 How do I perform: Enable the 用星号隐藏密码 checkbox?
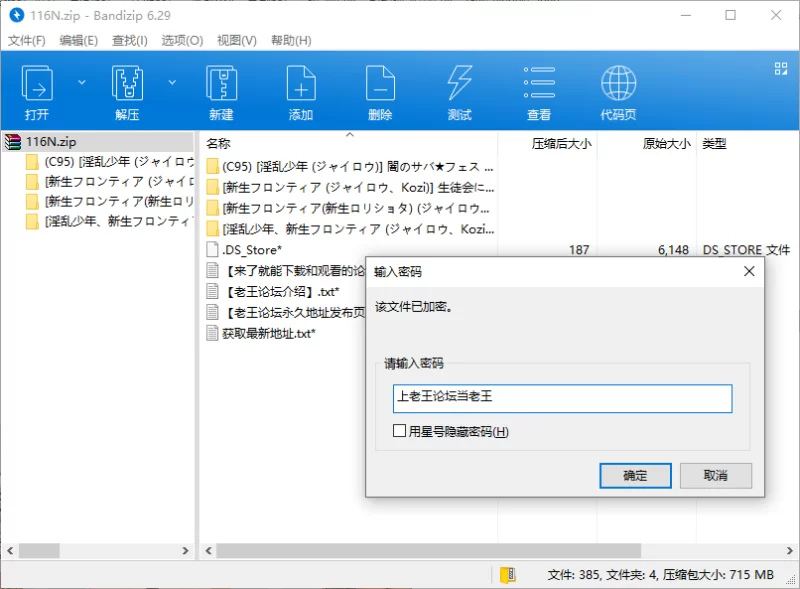coord(400,432)
